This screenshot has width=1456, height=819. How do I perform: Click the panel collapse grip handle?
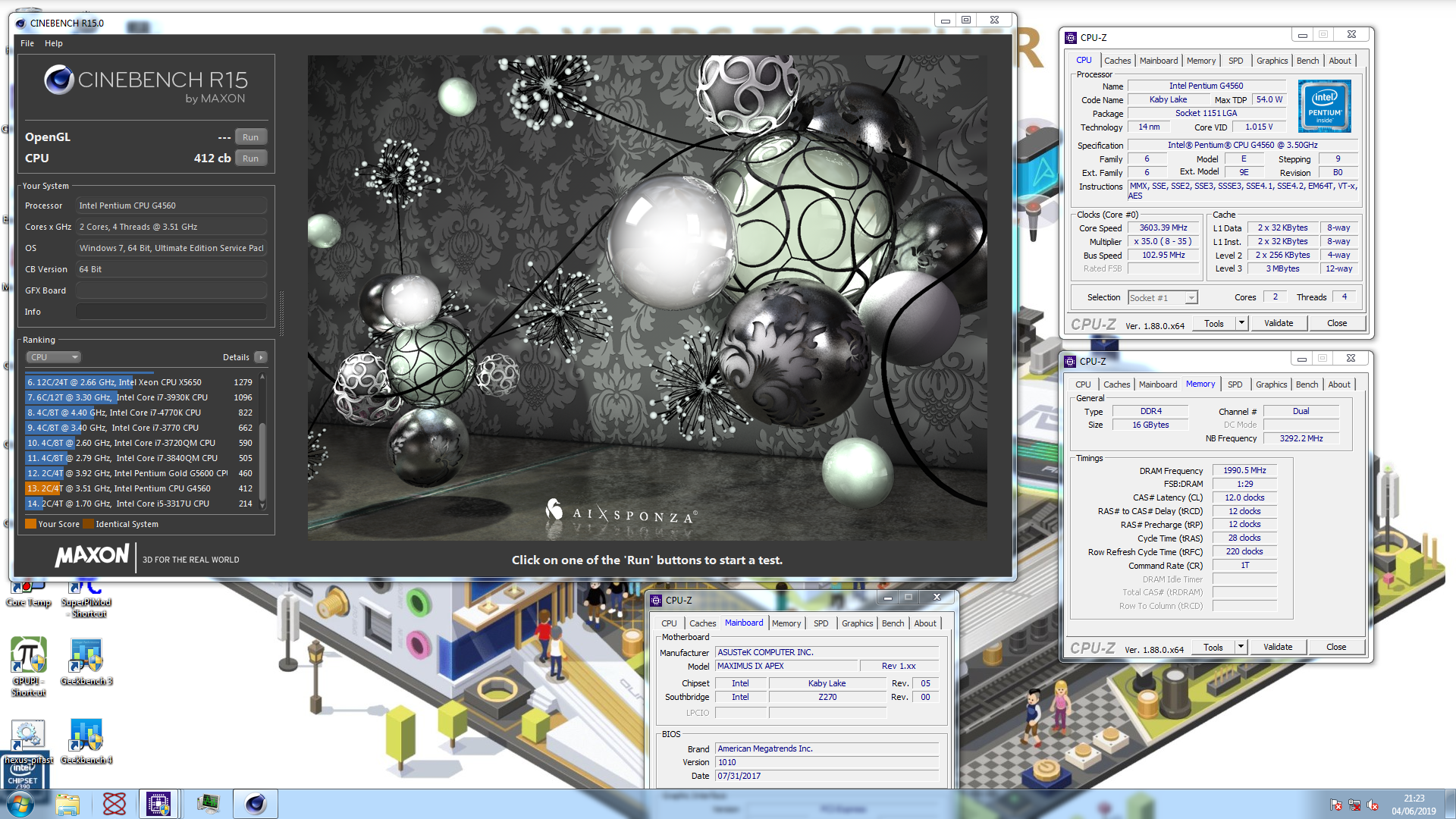click(x=282, y=313)
